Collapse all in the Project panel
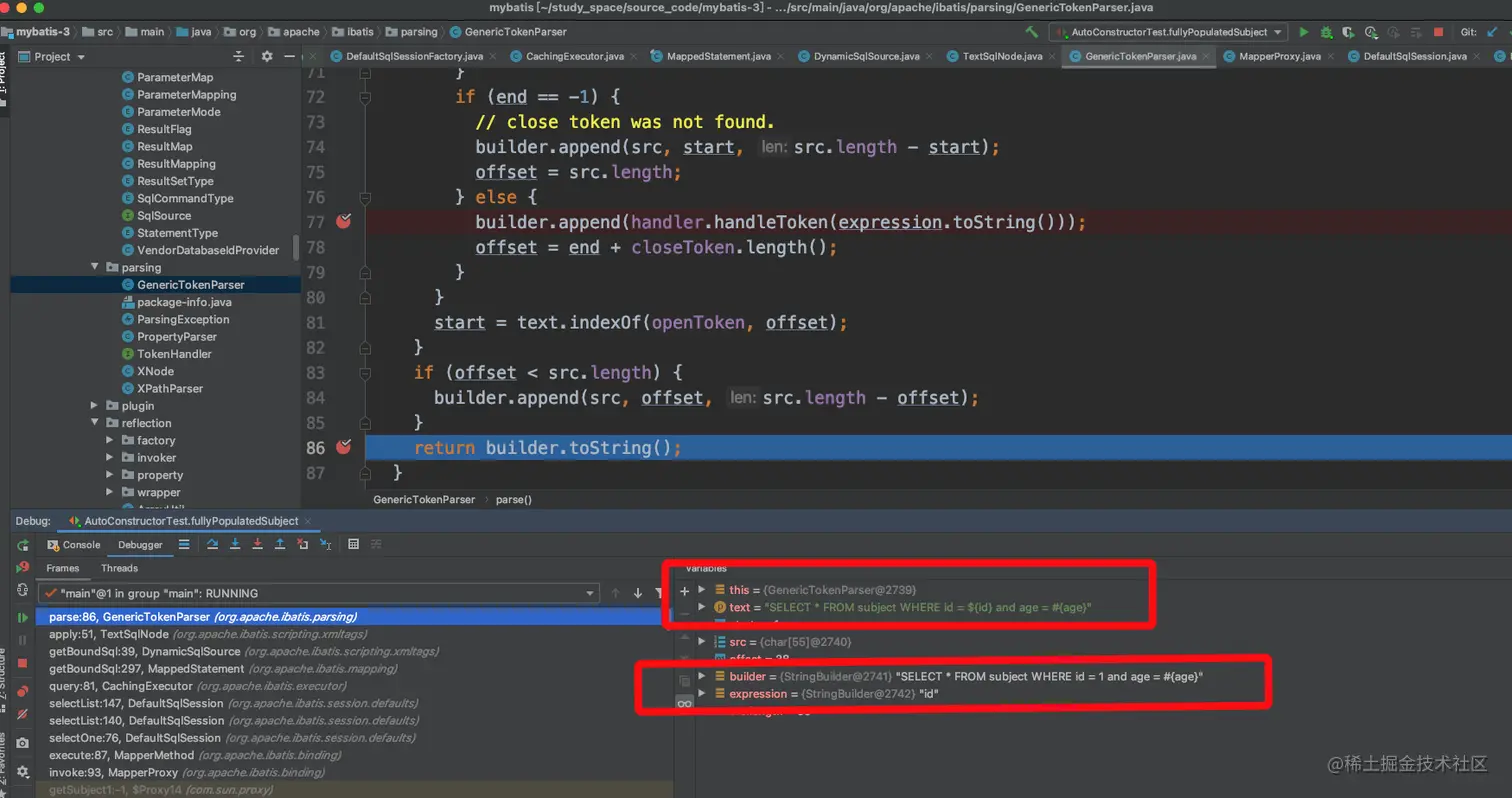The image size is (1512, 798). pyautogui.click(x=238, y=57)
